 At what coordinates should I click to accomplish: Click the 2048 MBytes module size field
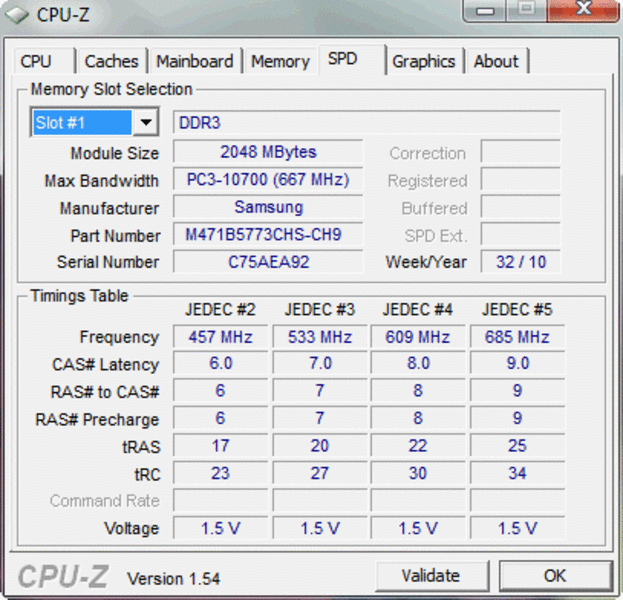click(268, 152)
